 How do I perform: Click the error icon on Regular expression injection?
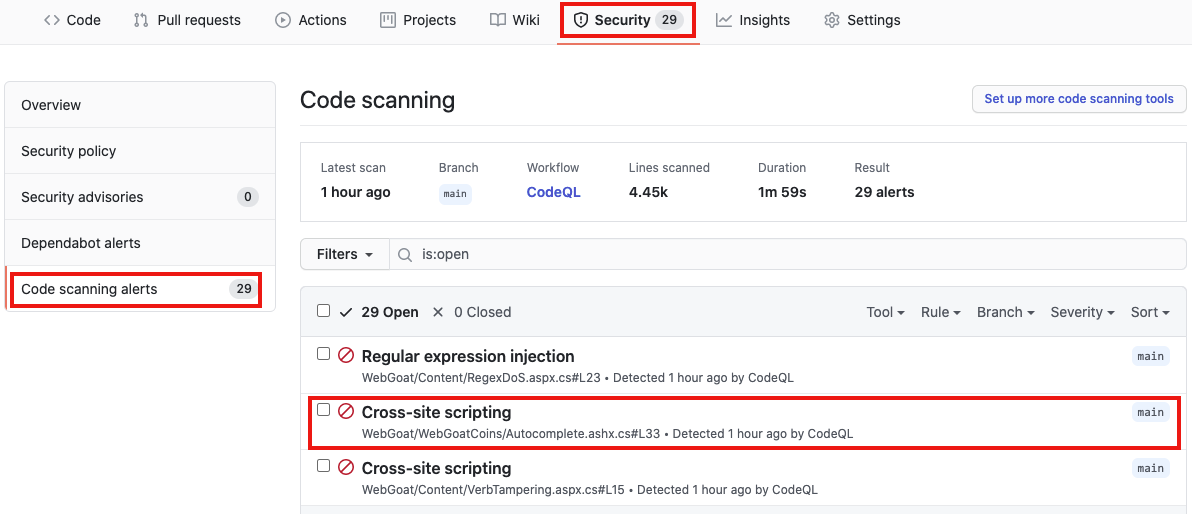(346, 355)
